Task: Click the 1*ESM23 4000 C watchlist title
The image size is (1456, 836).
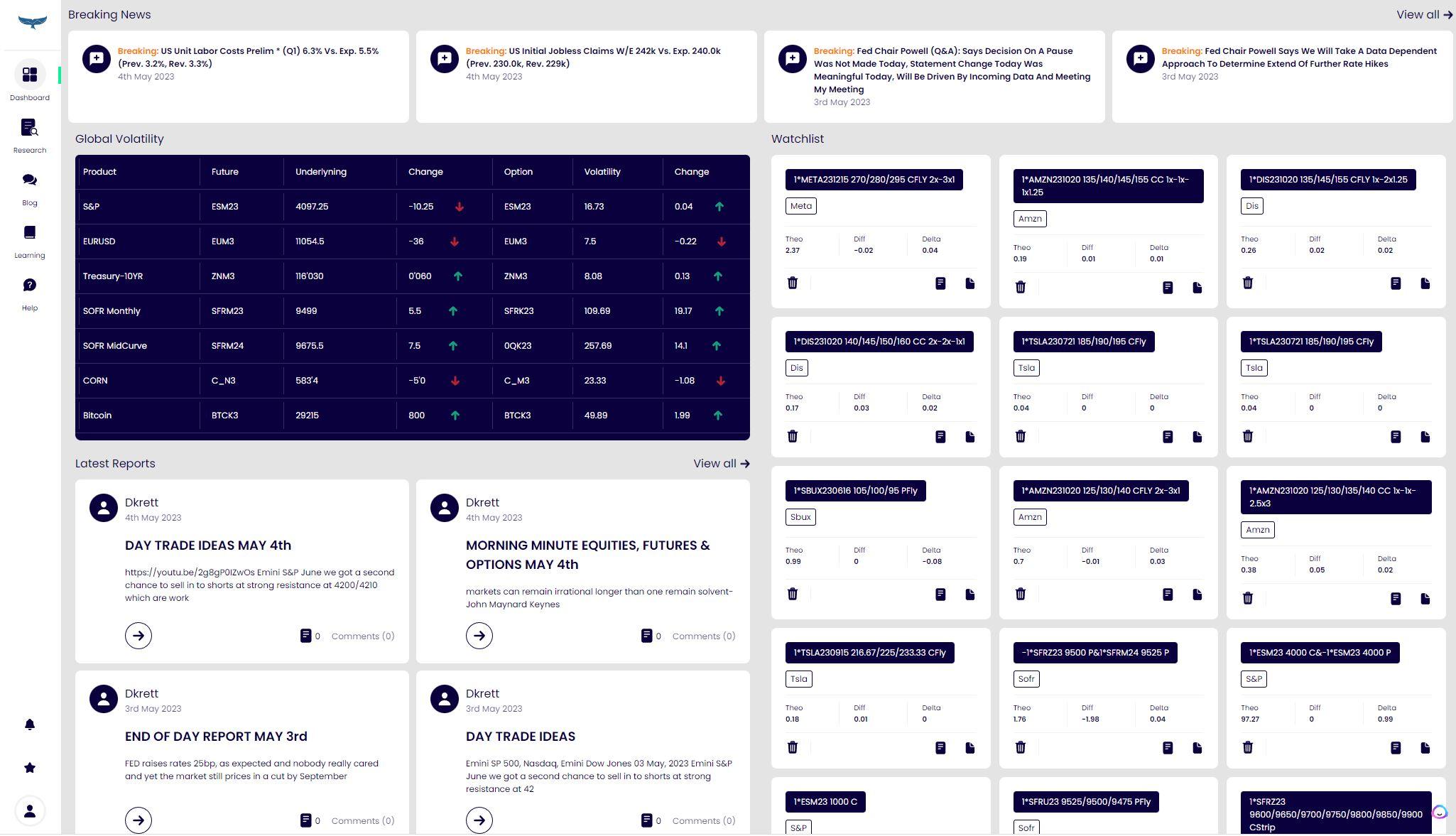Action: pos(1319,653)
